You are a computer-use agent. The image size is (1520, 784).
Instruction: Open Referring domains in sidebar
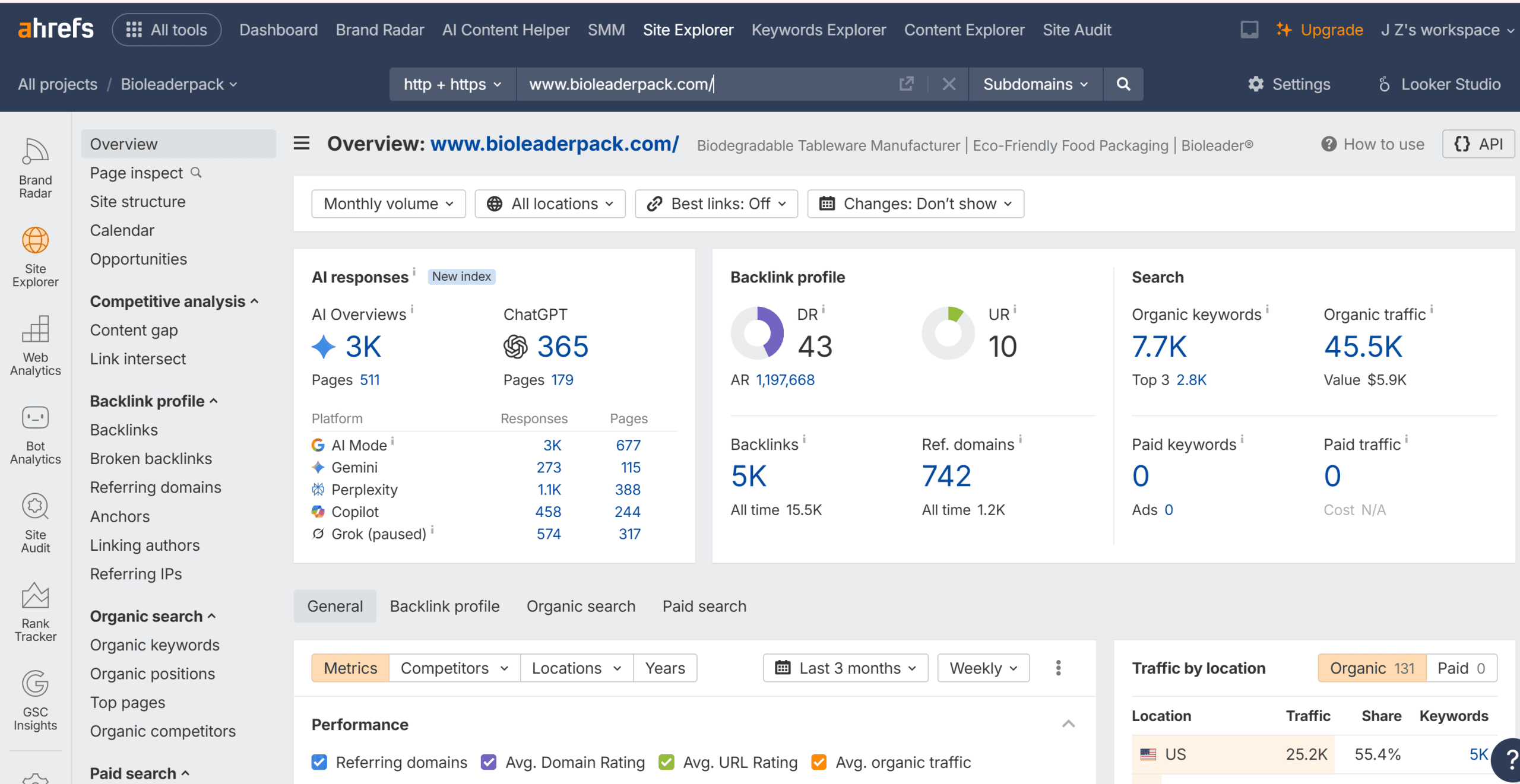(x=156, y=487)
